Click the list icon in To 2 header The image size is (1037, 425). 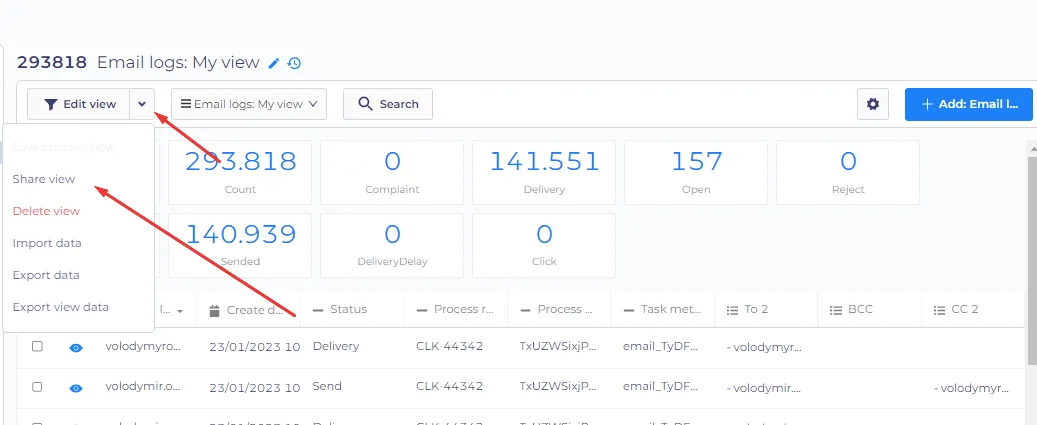click(731, 309)
